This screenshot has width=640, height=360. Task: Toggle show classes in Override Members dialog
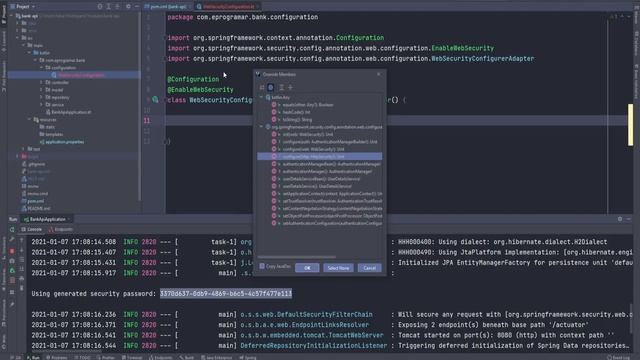click(271, 87)
